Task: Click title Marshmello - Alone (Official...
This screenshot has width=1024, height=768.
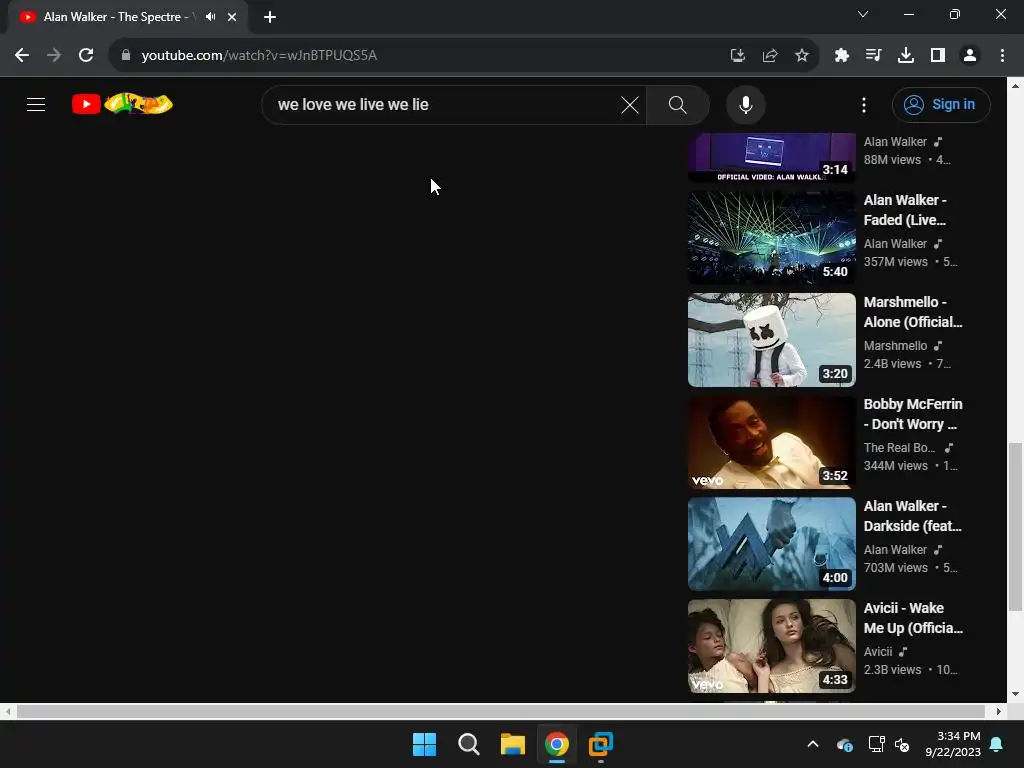Action: [913, 312]
